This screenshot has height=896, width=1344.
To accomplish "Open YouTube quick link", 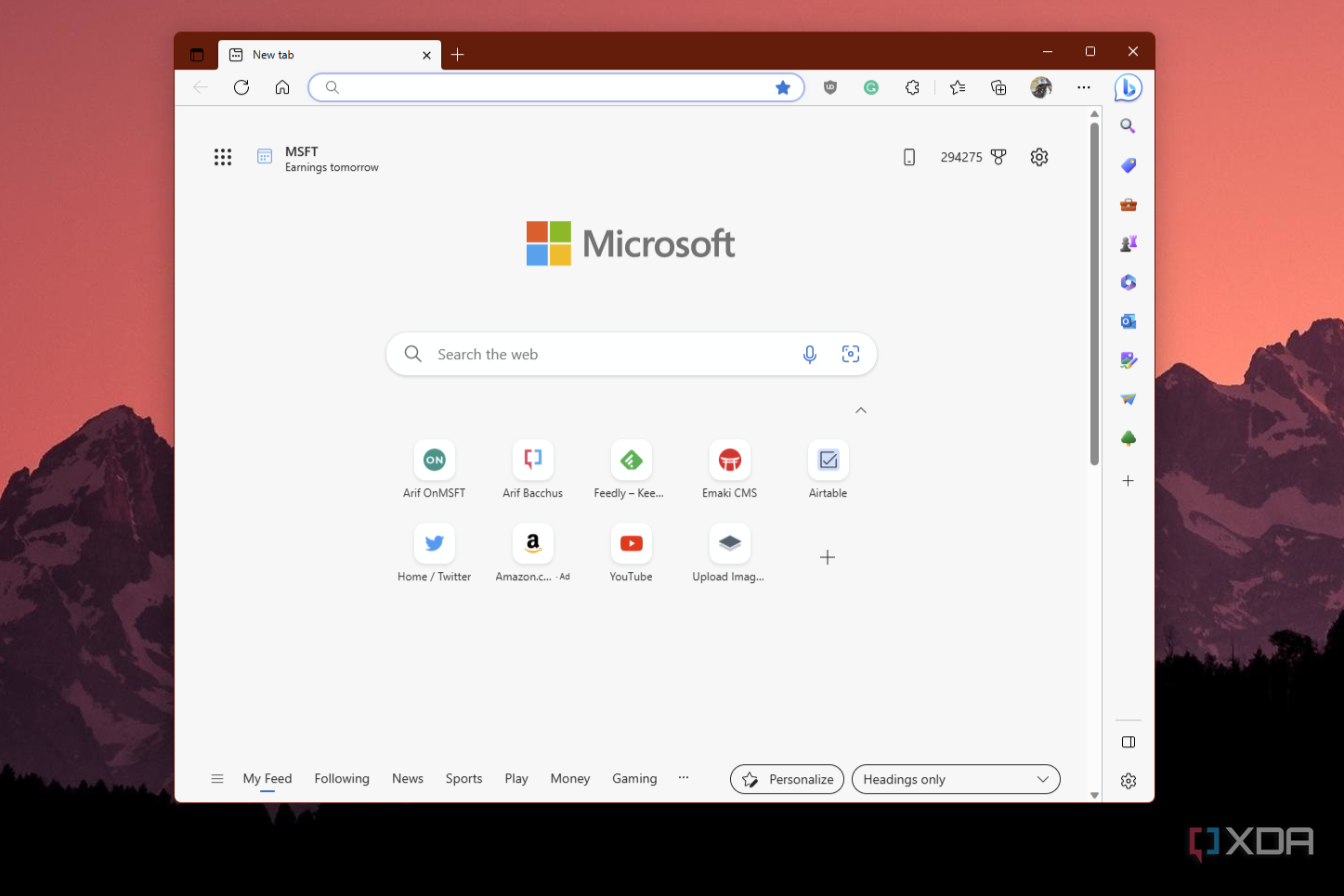I will [632, 553].
